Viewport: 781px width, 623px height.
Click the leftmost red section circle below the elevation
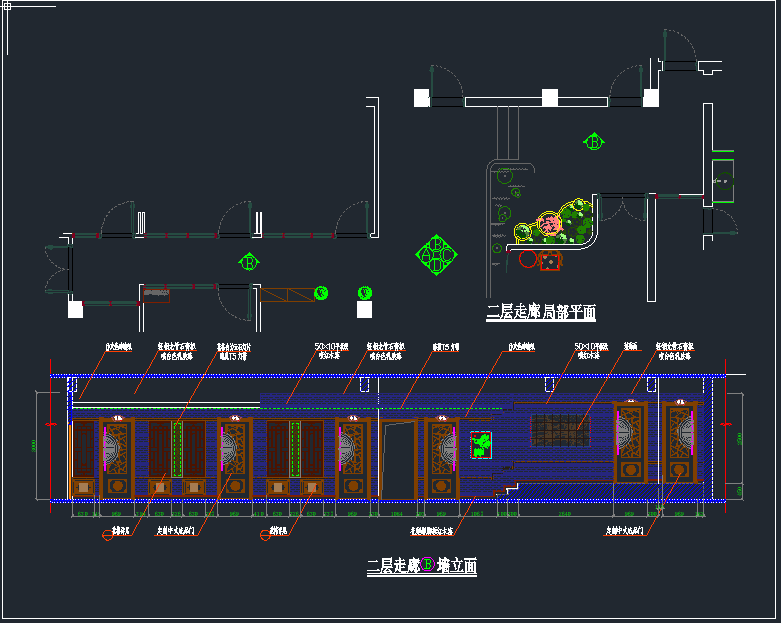coord(108,535)
